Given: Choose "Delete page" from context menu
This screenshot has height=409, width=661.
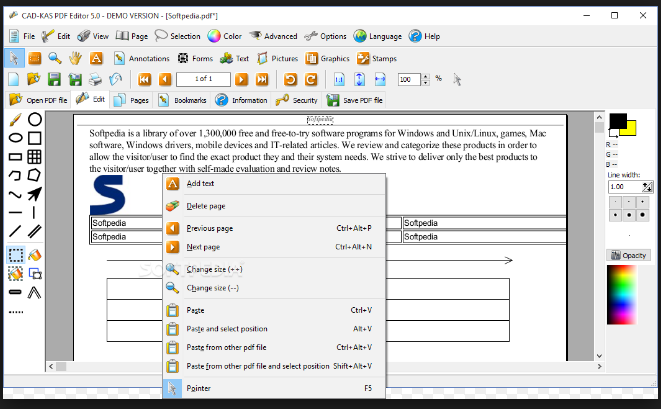Looking at the screenshot, I should 205,206.
